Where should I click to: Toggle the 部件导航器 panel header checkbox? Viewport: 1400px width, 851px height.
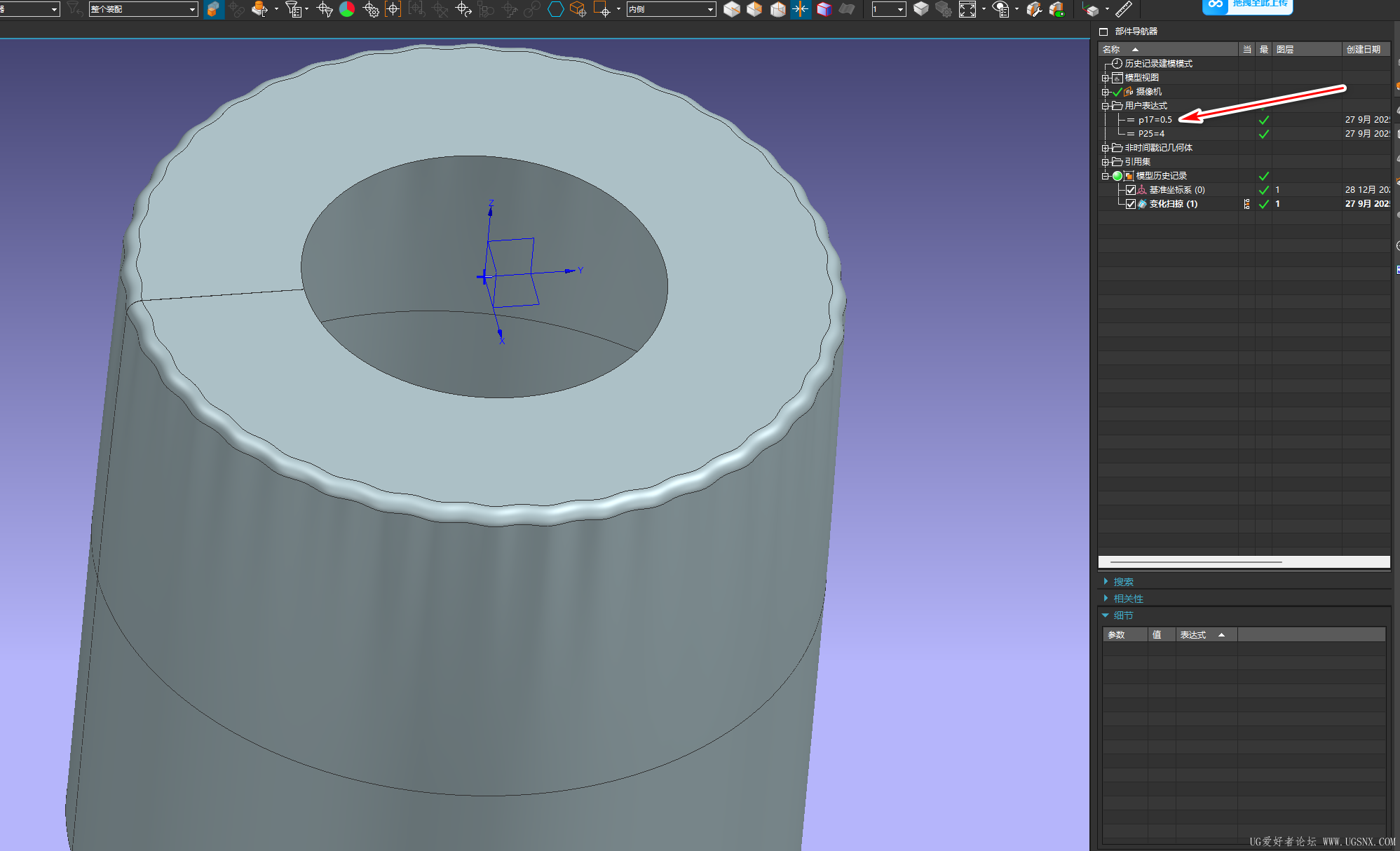1103,32
